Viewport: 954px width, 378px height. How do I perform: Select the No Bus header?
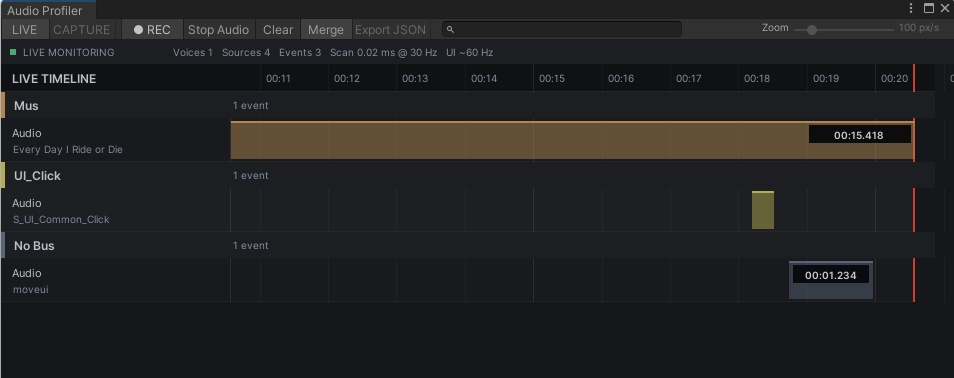tap(467, 245)
